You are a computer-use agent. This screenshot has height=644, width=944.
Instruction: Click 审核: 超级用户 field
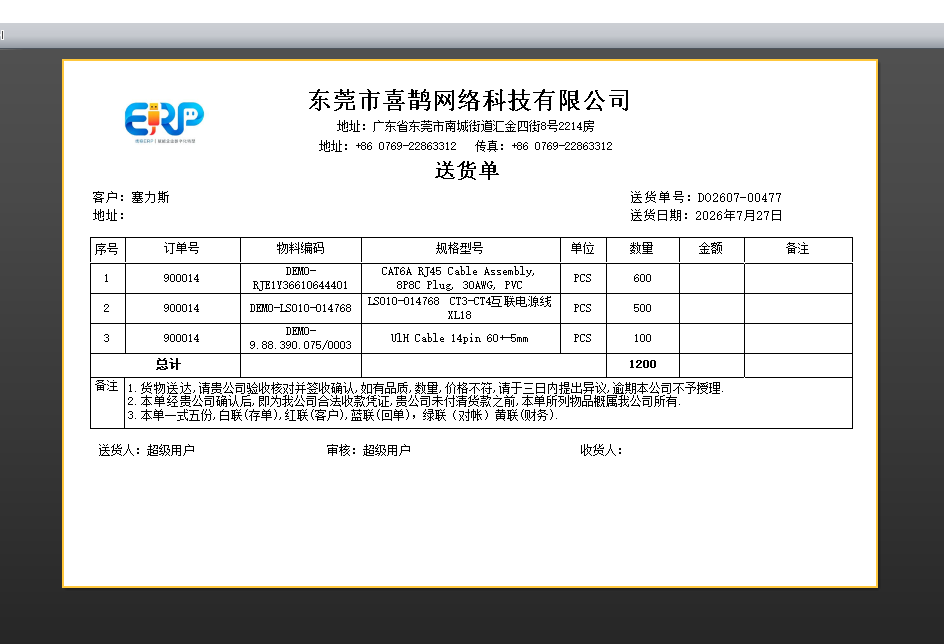(368, 450)
